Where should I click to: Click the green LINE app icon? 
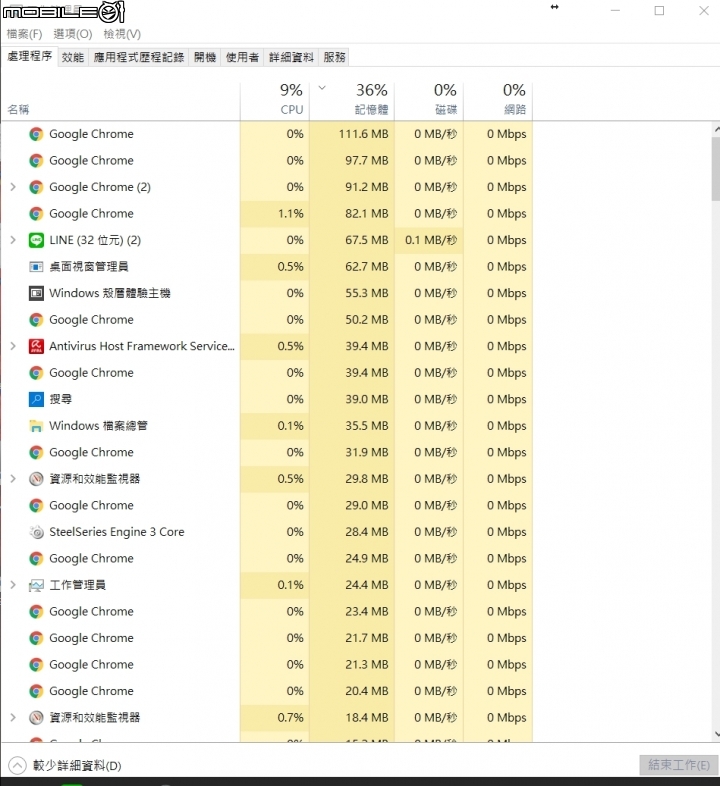click(x=36, y=241)
